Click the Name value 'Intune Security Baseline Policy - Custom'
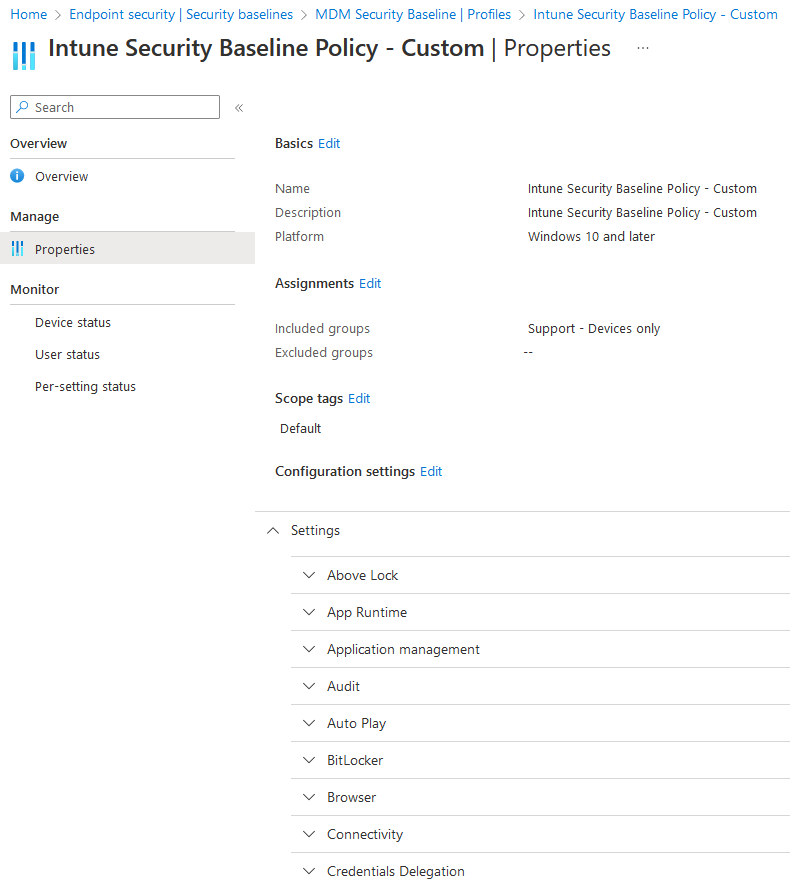 point(642,189)
